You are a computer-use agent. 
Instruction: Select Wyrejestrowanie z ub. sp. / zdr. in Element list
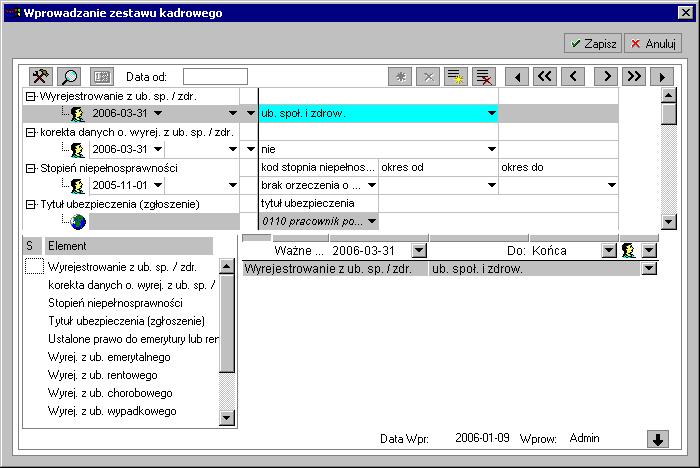tap(122, 267)
